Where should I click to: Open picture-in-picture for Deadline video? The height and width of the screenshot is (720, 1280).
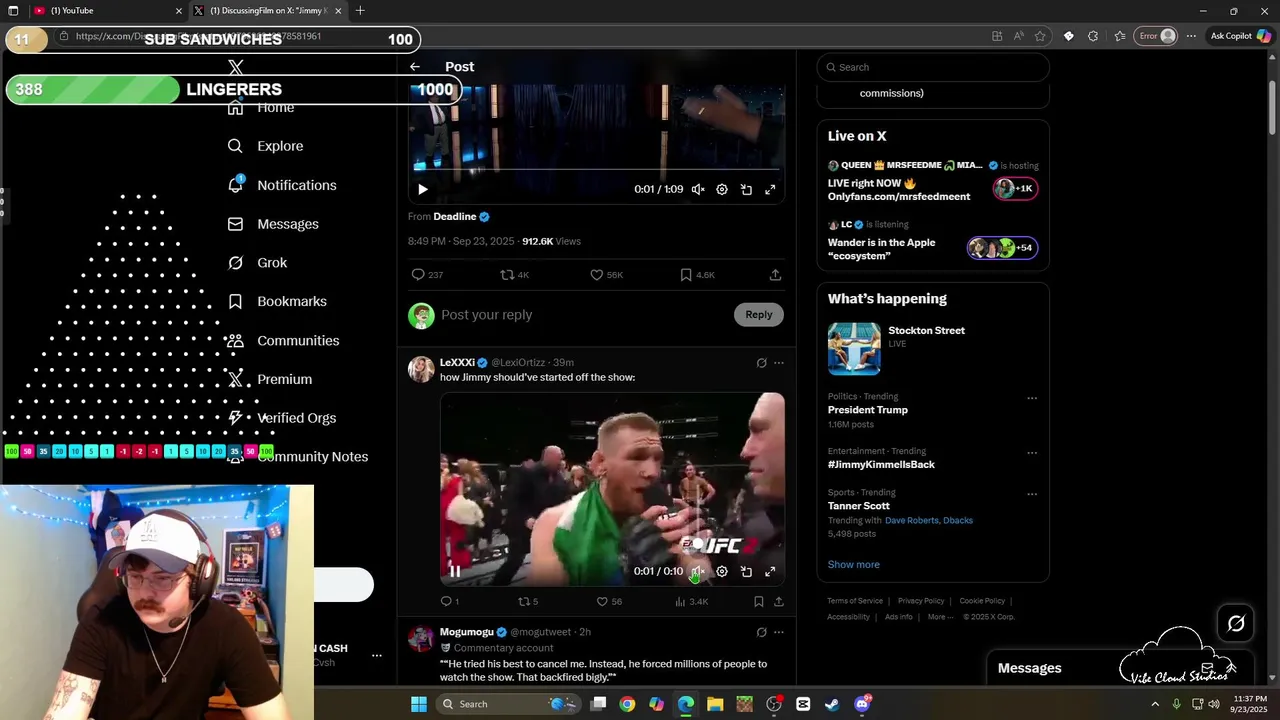[746, 189]
